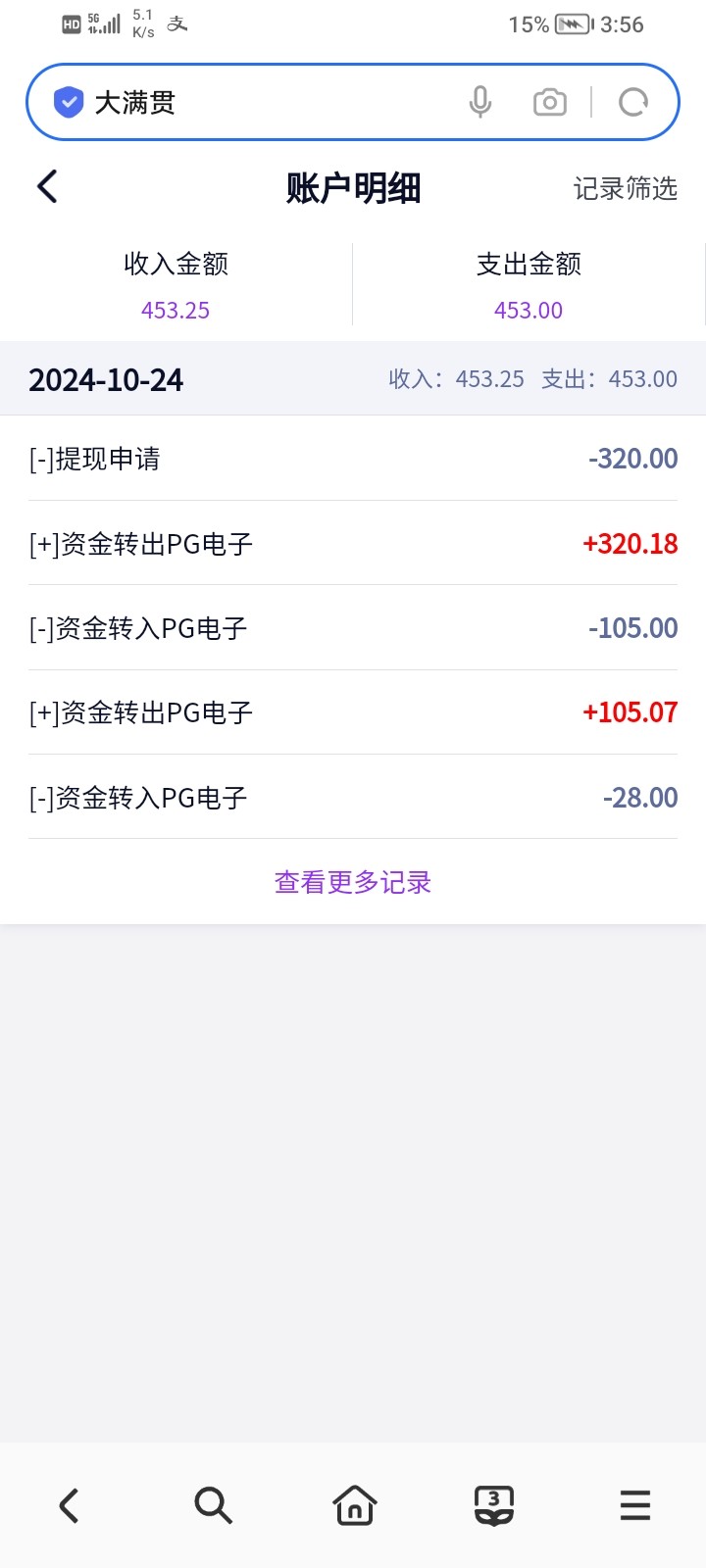Open the browser hamburger menu
This screenshot has width=706, height=1568.
coord(635,1505)
